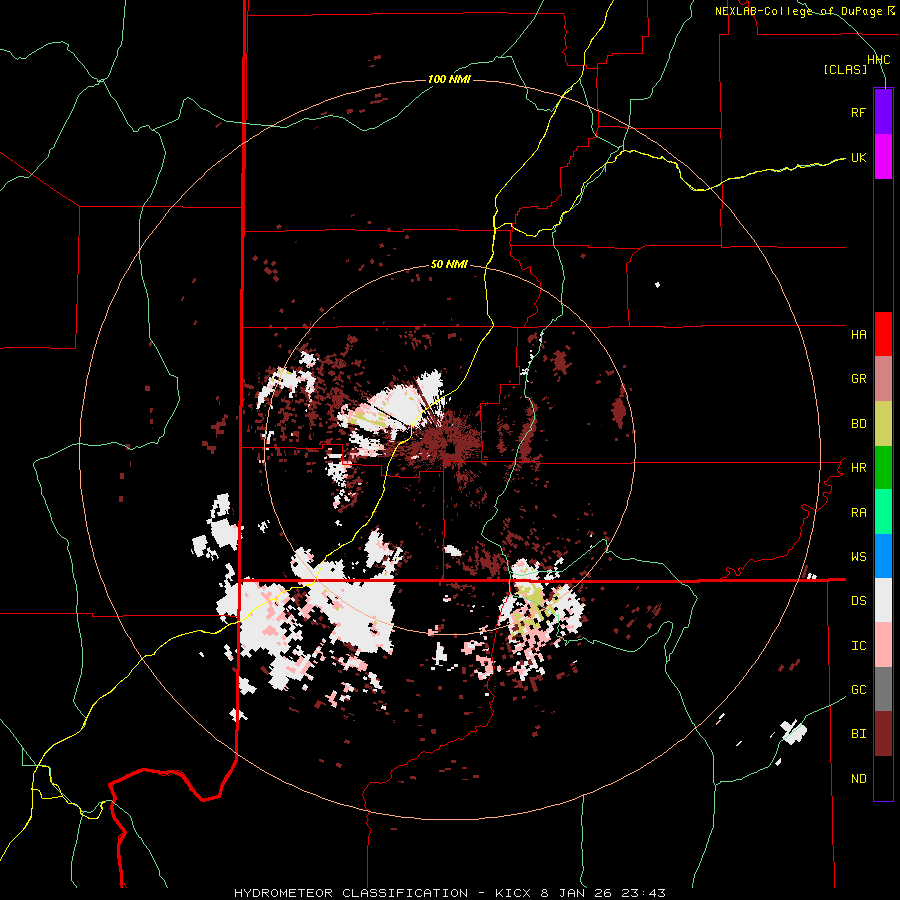Click the WS blue legend swatch
The width and height of the screenshot is (900, 900).
[883, 556]
